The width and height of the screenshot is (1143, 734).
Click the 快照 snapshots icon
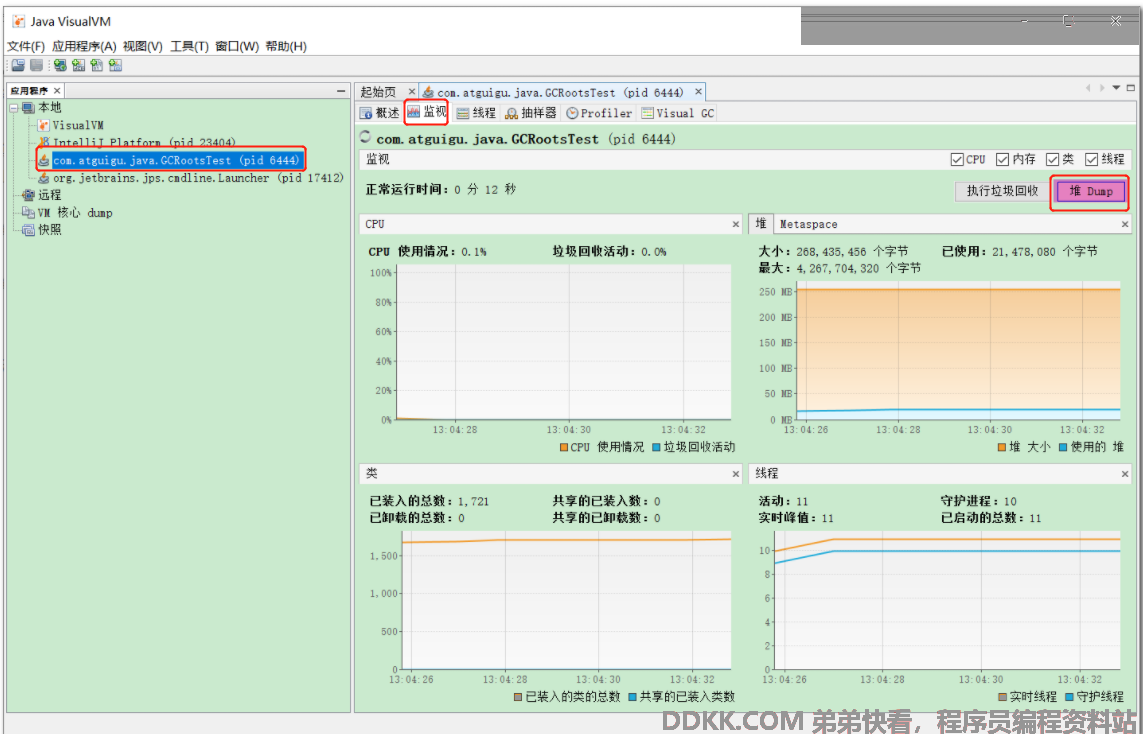click(x=28, y=230)
